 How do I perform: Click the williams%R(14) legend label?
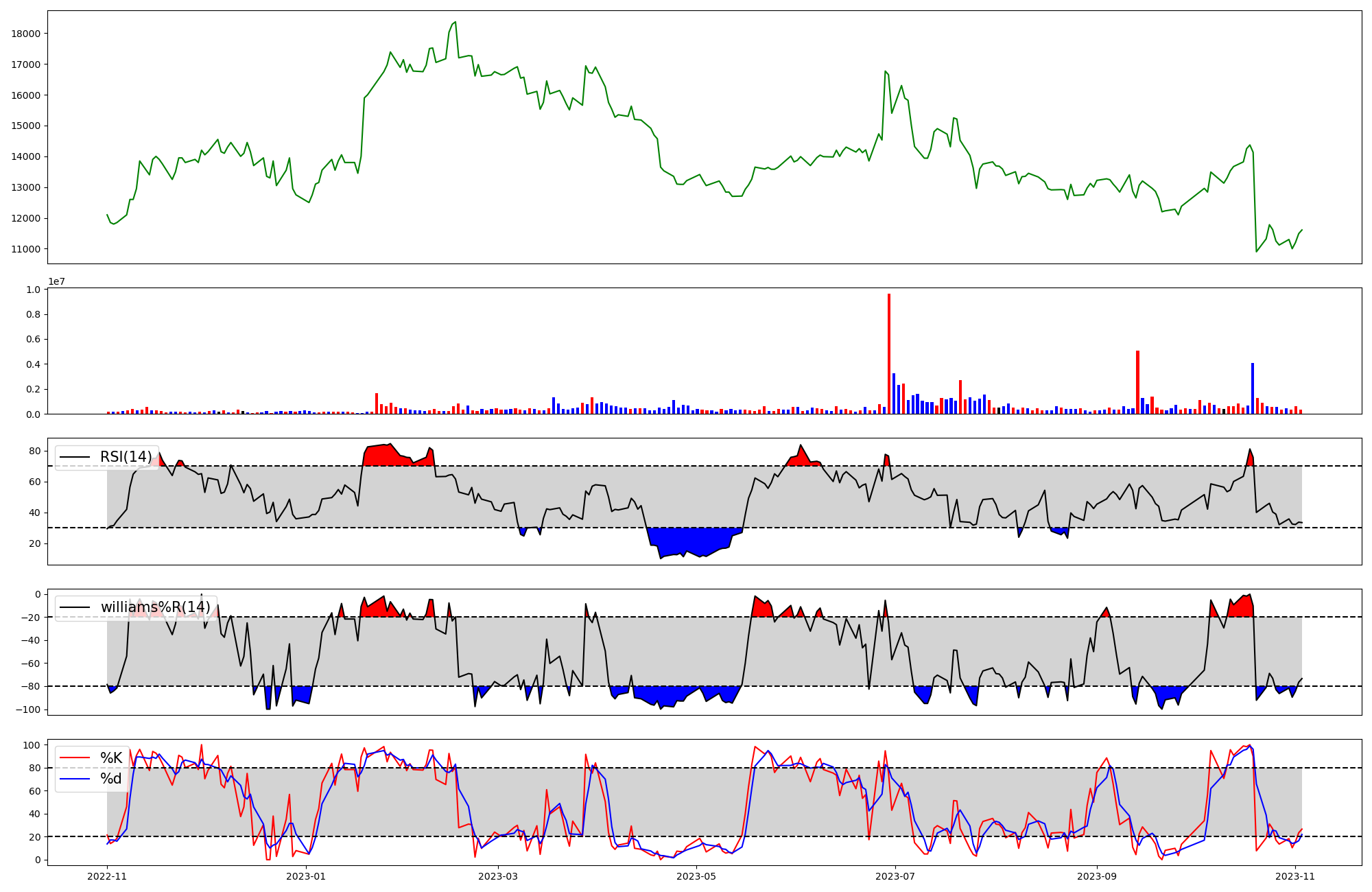(156, 607)
